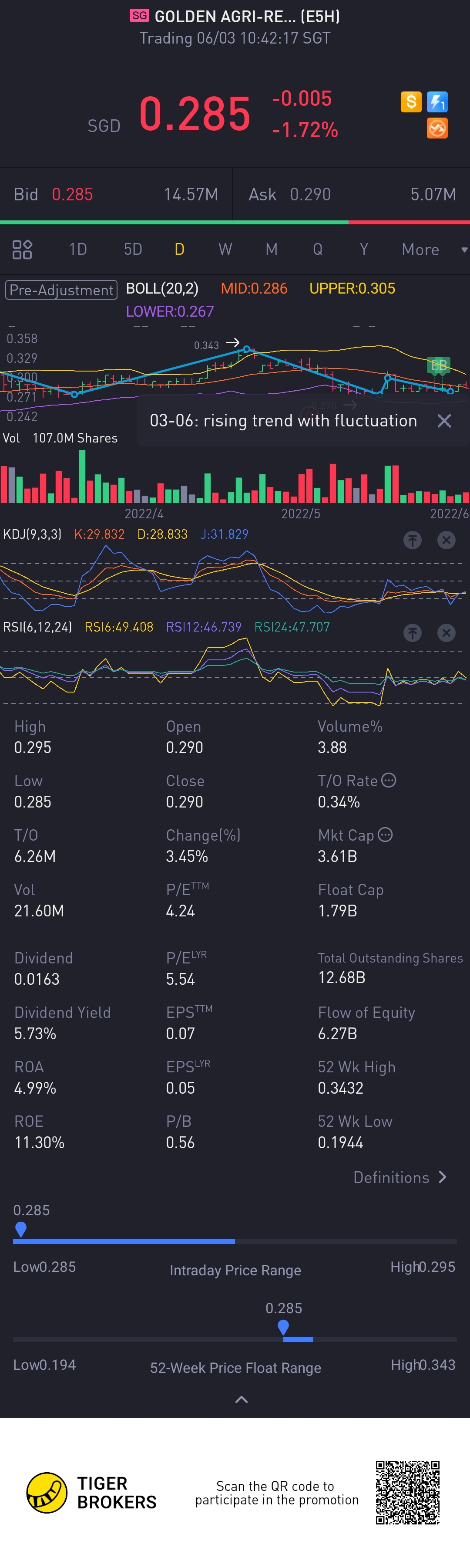Open the Mkt Cap info icon

[x=385, y=834]
